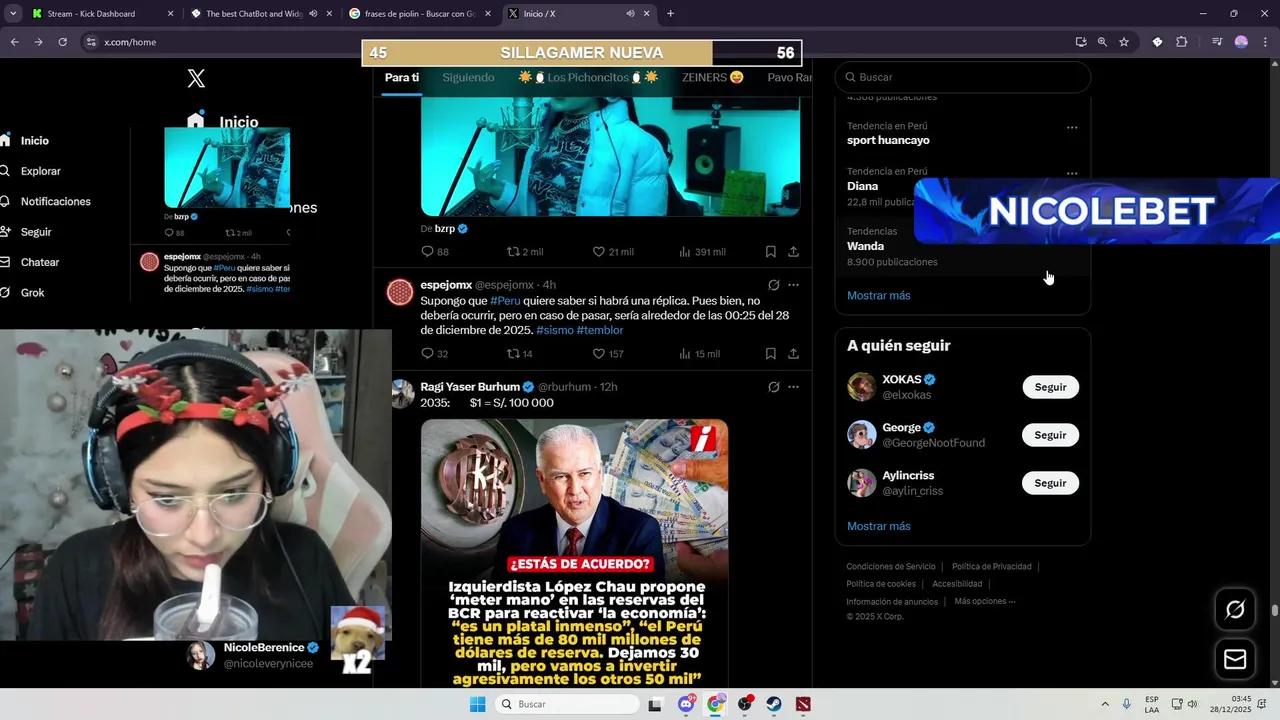This screenshot has width=1280, height=720.
Task: Open a new browser tab
Action: point(670,14)
